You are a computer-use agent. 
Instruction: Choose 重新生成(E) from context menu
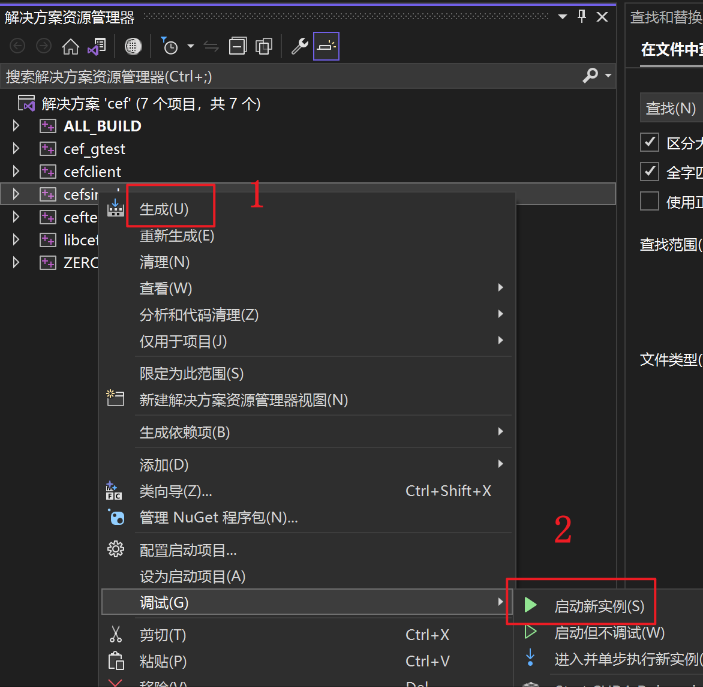(177, 236)
